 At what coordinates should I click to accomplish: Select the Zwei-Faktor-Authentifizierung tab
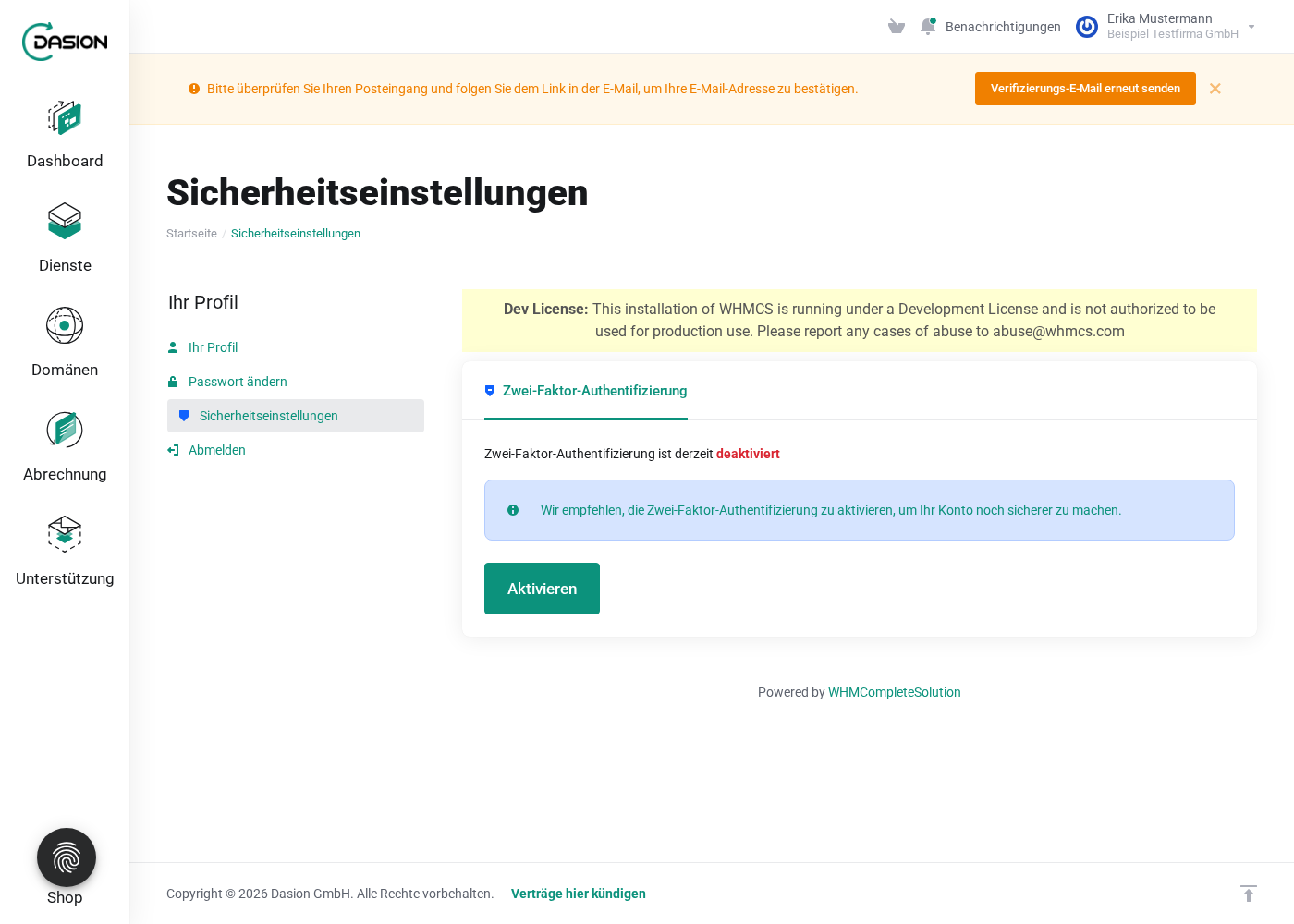[x=586, y=391]
